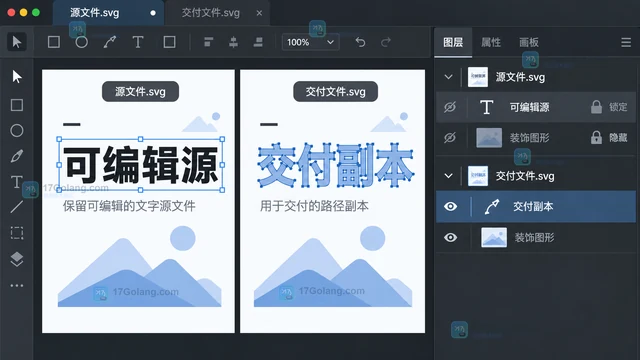The image size is (640, 360).
Task: Click the macOS yellow minimize button
Action: [x=24, y=13]
